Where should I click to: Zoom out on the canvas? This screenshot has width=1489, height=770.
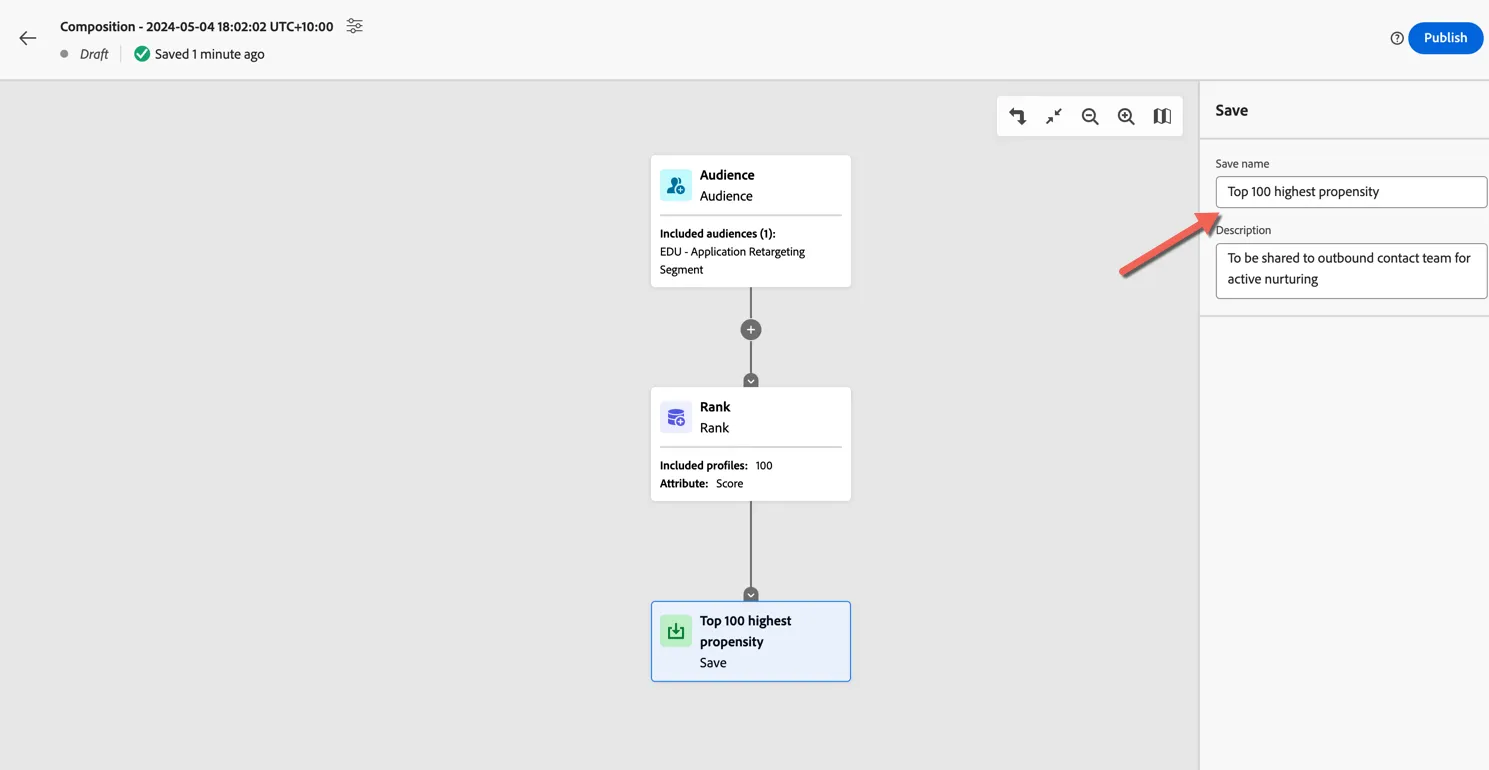coord(1090,116)
